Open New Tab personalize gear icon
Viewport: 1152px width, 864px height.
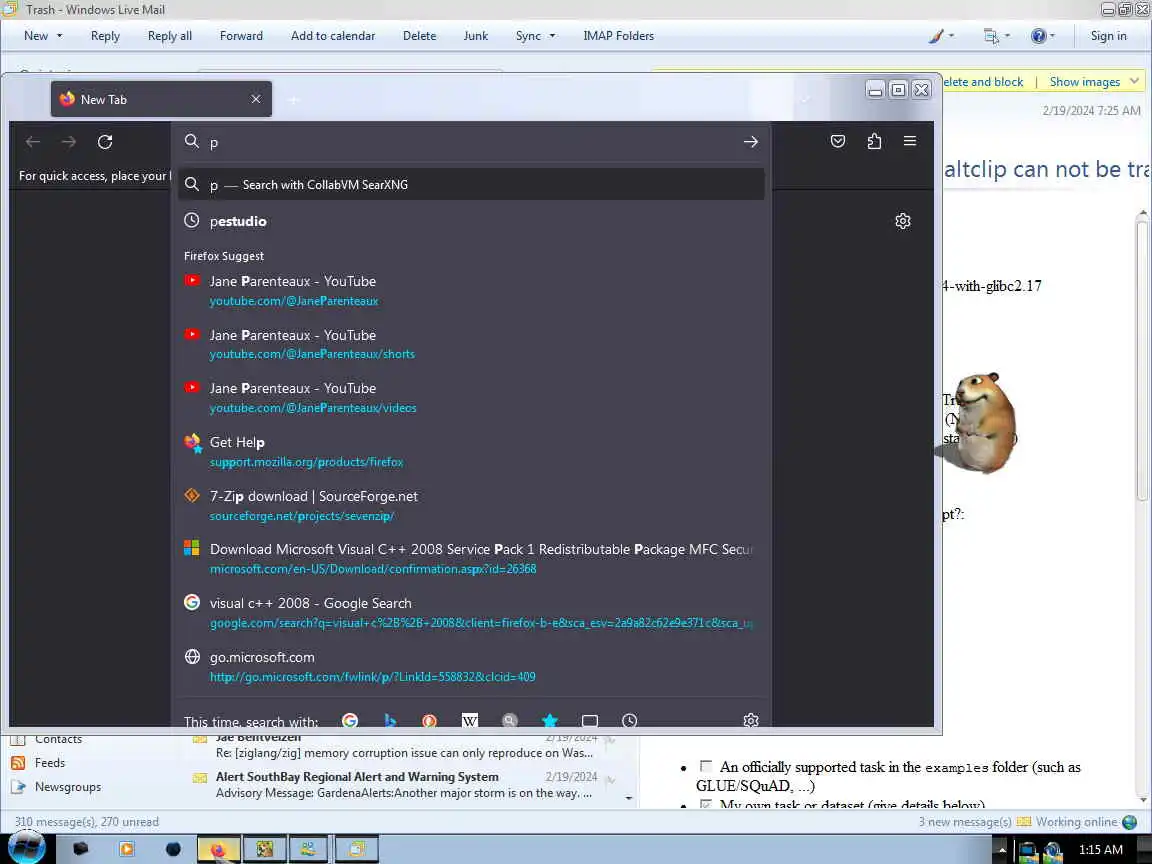pos(903,221)
